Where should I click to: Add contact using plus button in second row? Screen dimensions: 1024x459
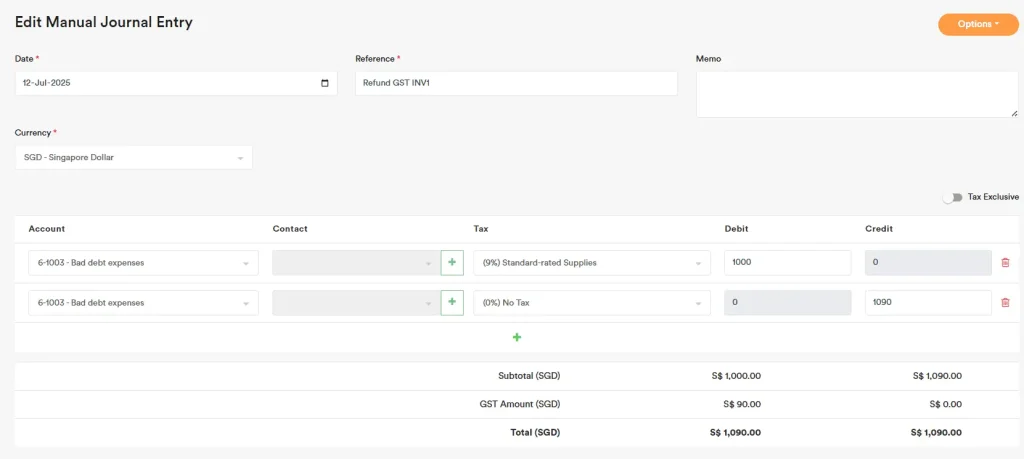pos(452,302)
